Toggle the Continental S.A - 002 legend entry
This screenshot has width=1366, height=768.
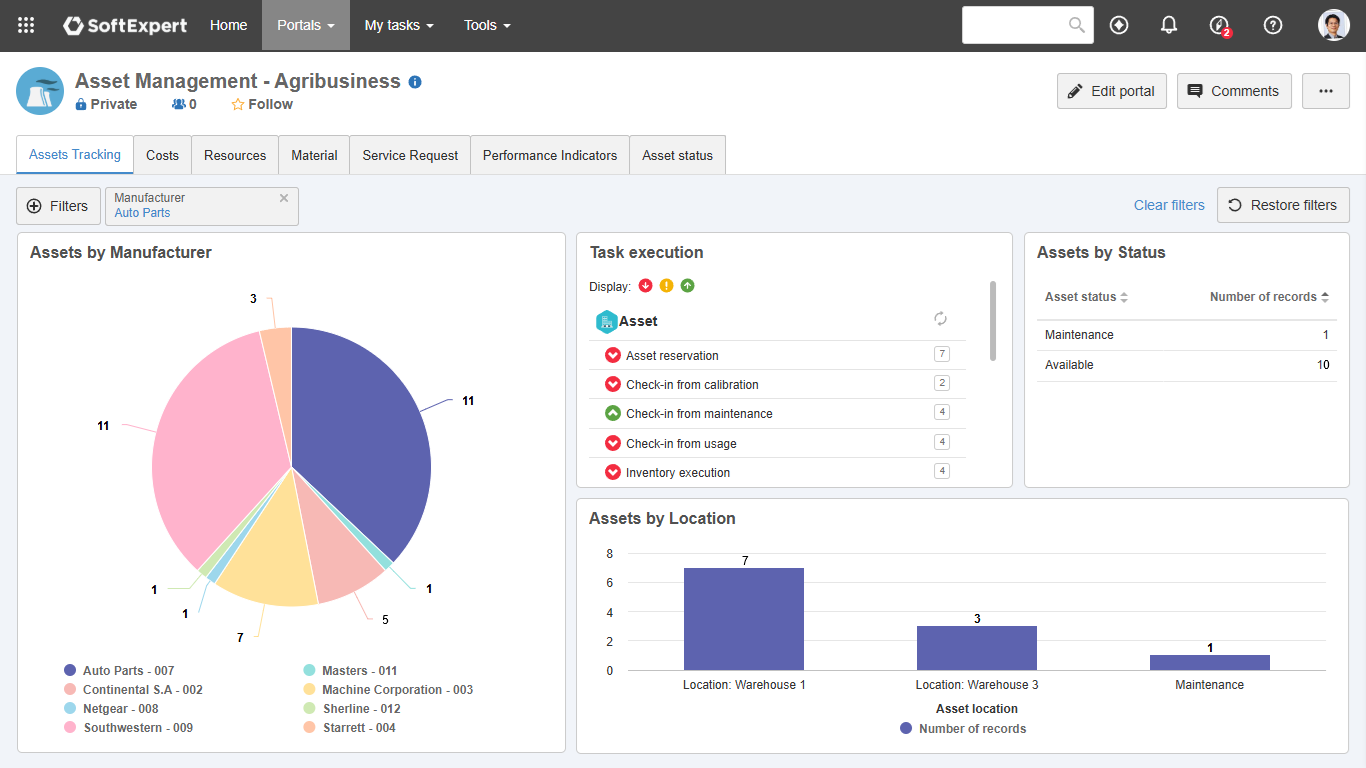tap(133, 690)
